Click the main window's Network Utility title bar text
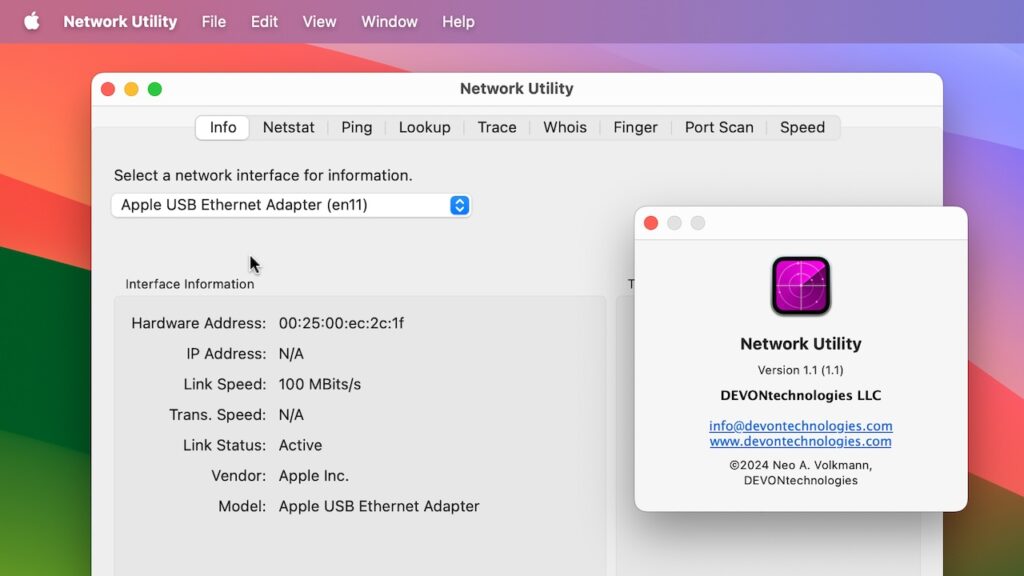The width and height of the screenshot is (1024, 576). tap(517, 89)
